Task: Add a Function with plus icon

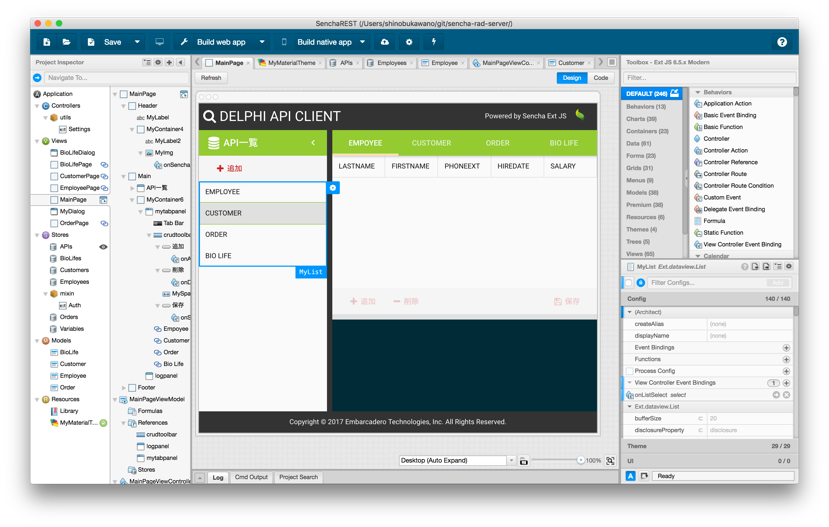Action: click(786, 359)
